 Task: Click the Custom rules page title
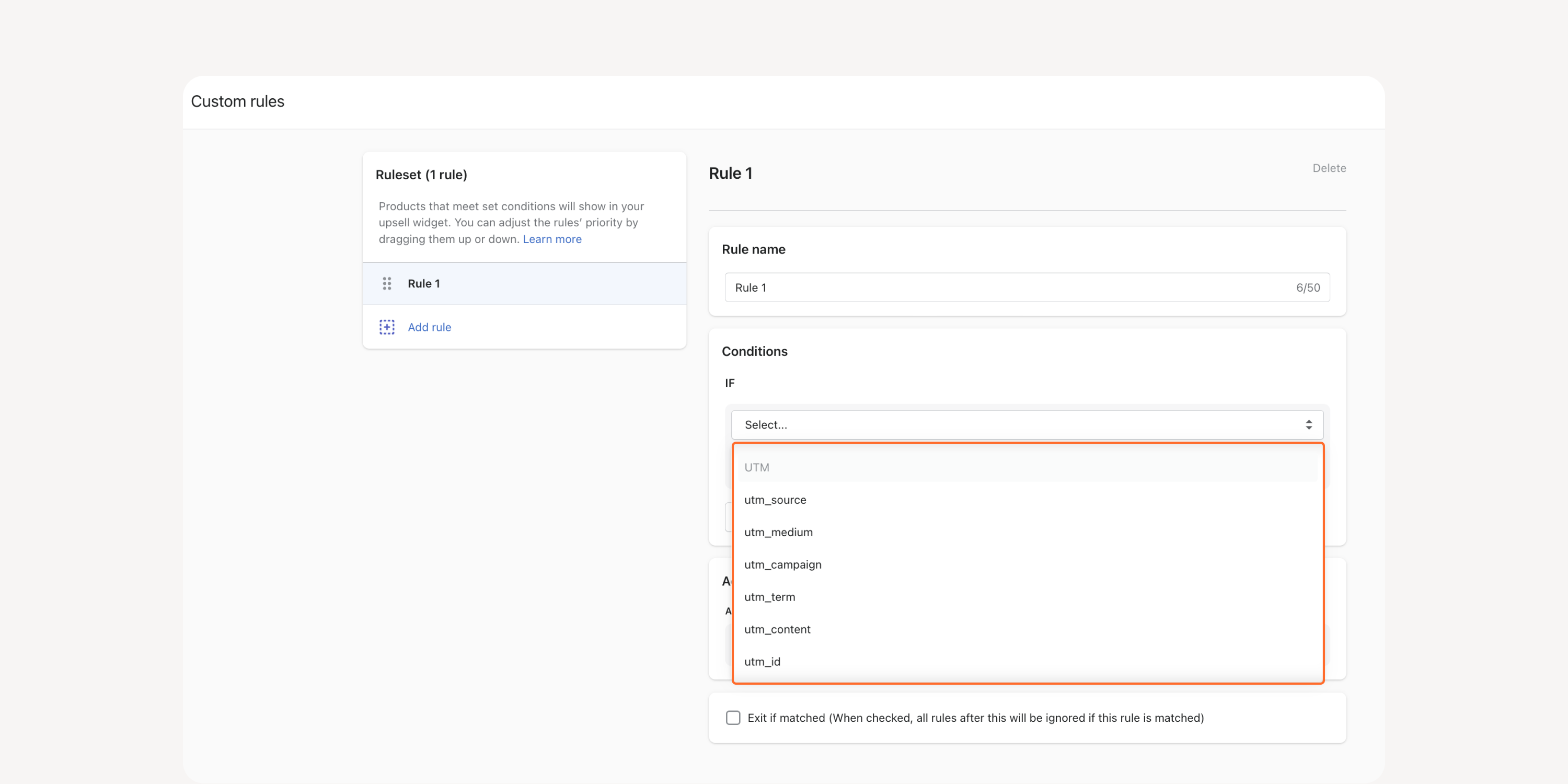(237, 101)
